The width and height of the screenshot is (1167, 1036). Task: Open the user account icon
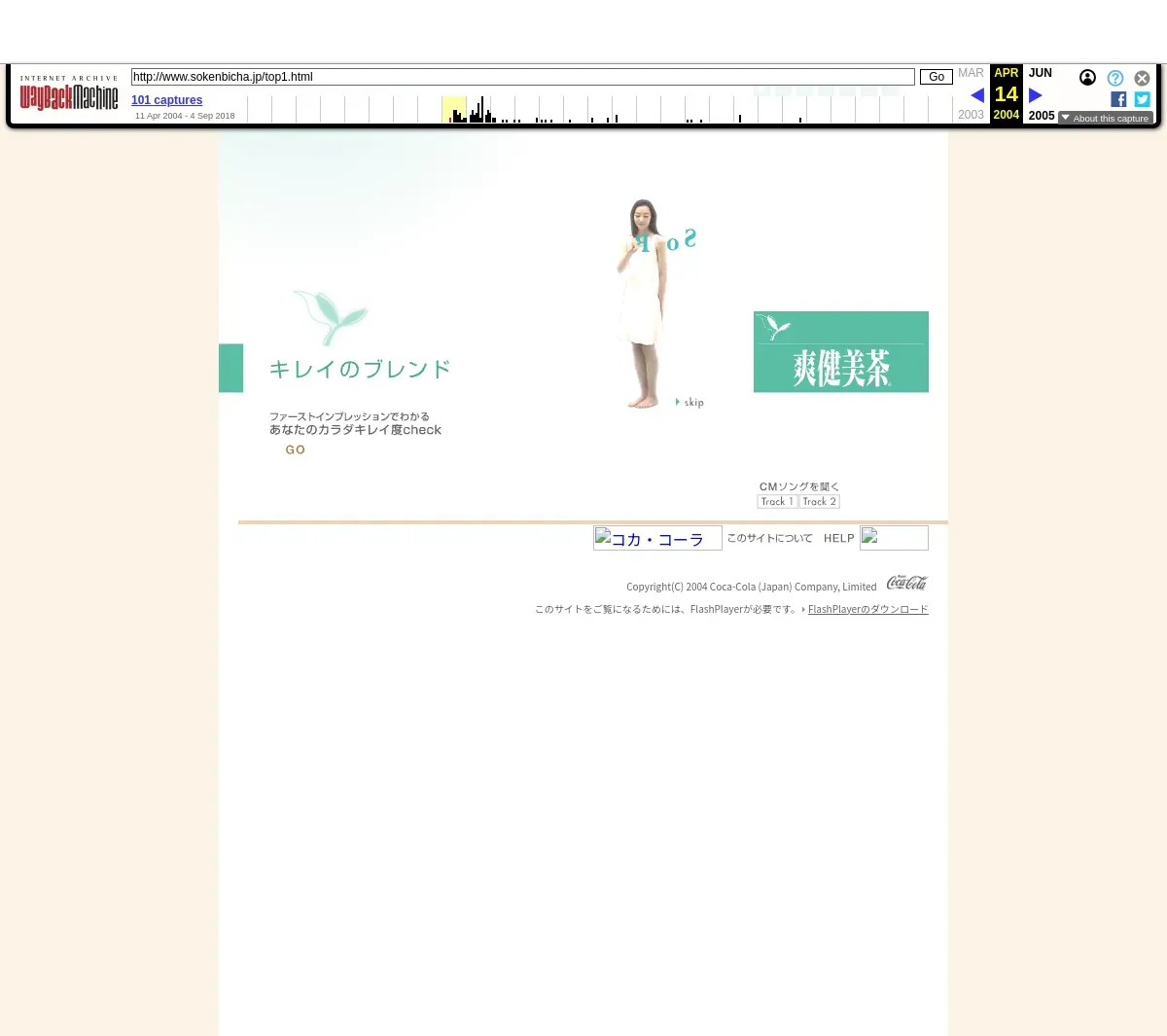click(1087, 78)
